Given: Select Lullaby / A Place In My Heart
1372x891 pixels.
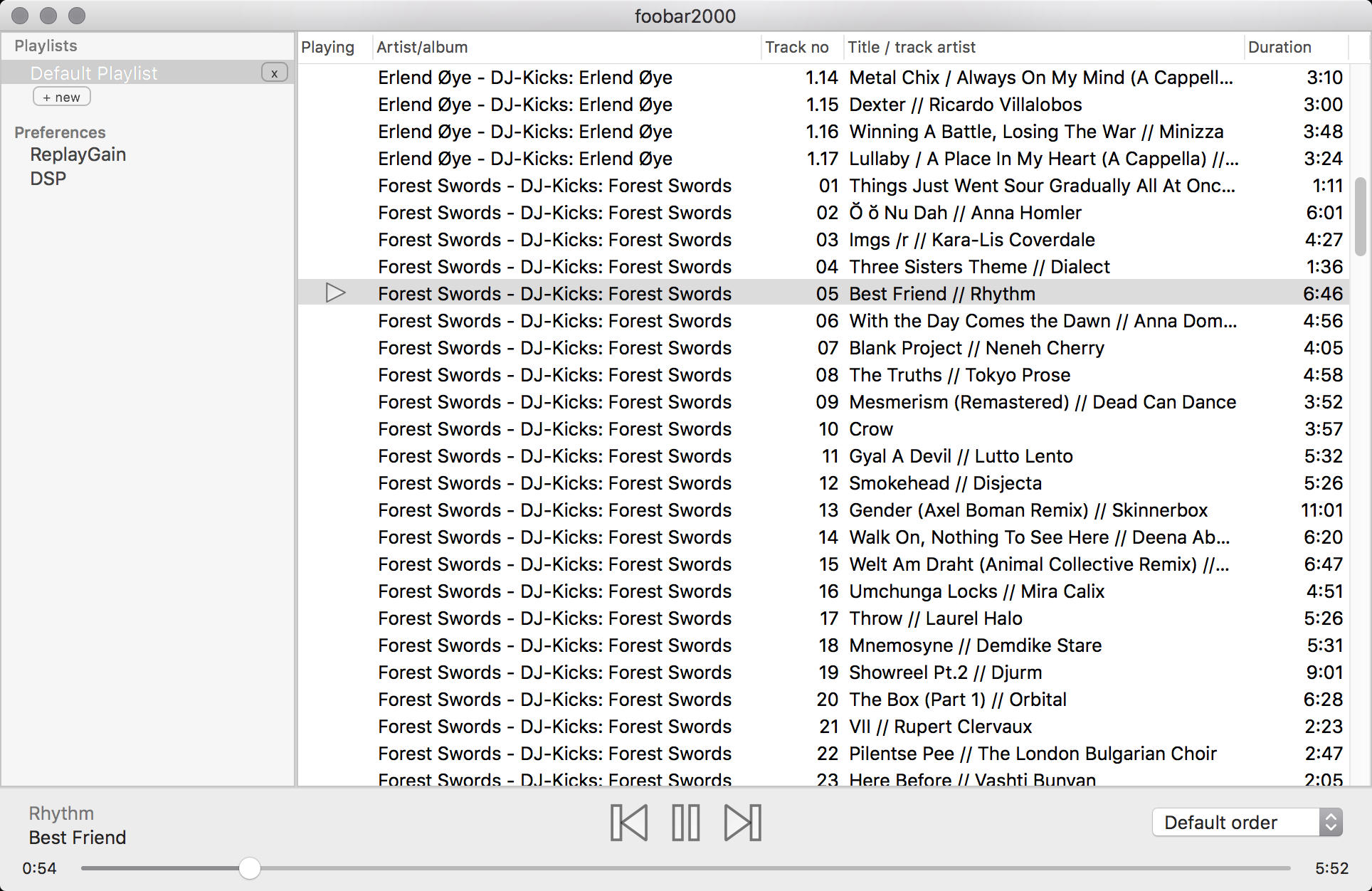Looking at the screenshot, I should [x=823, y=158].
